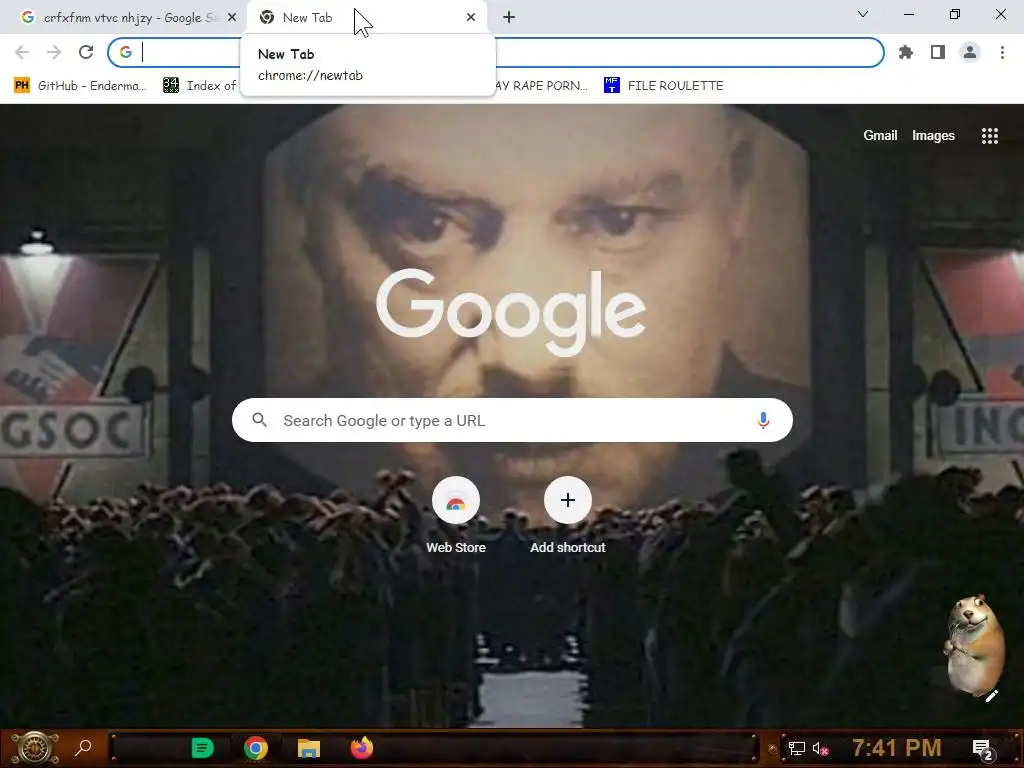The height and width of the screenshot is (768, 1024).
Task: Open File Explorer from taskbar
Action: [x=309, y=748]
